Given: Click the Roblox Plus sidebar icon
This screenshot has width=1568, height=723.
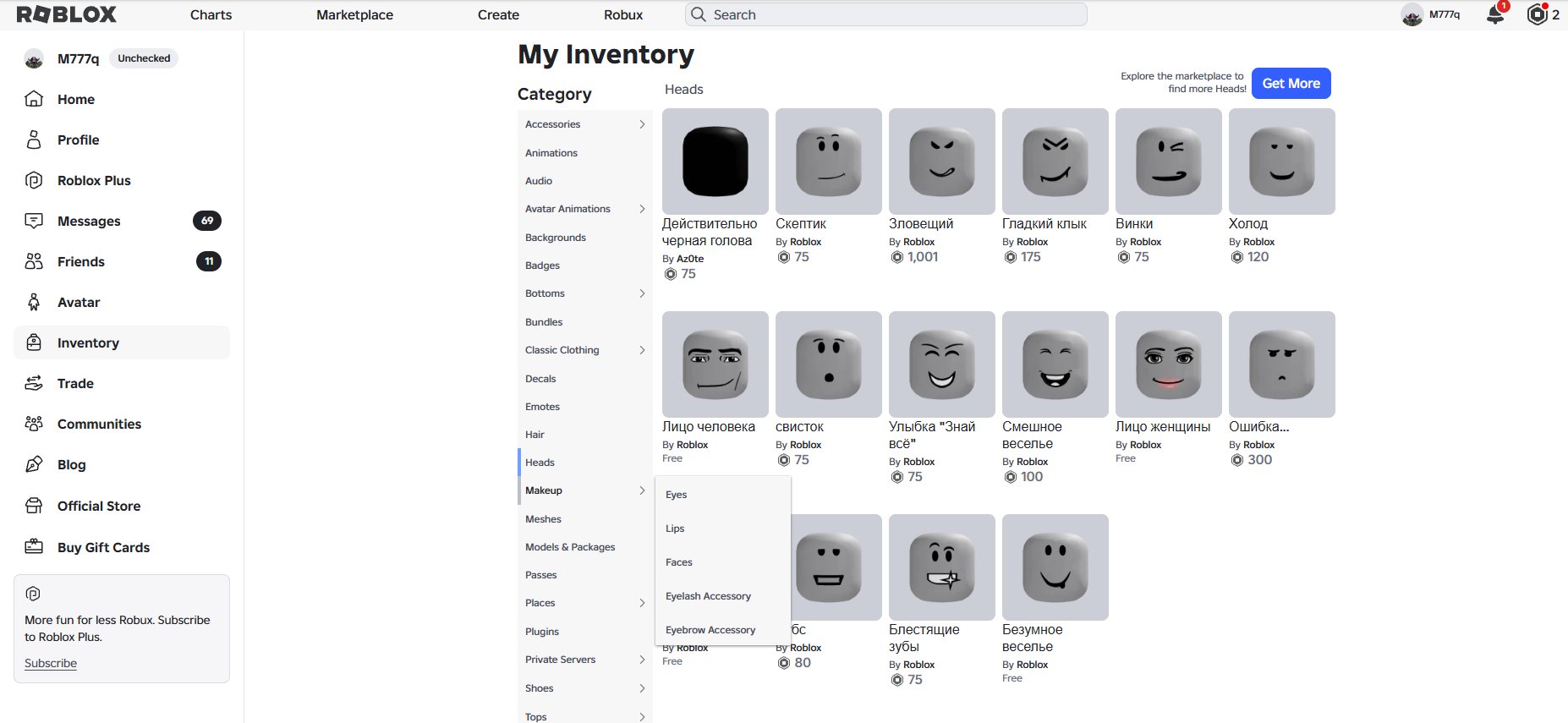Looking at the screenshot, I should point(34,180).
